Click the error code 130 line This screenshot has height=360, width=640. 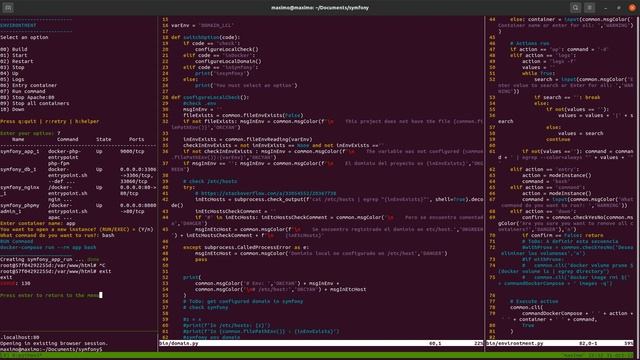coord(15,283)
